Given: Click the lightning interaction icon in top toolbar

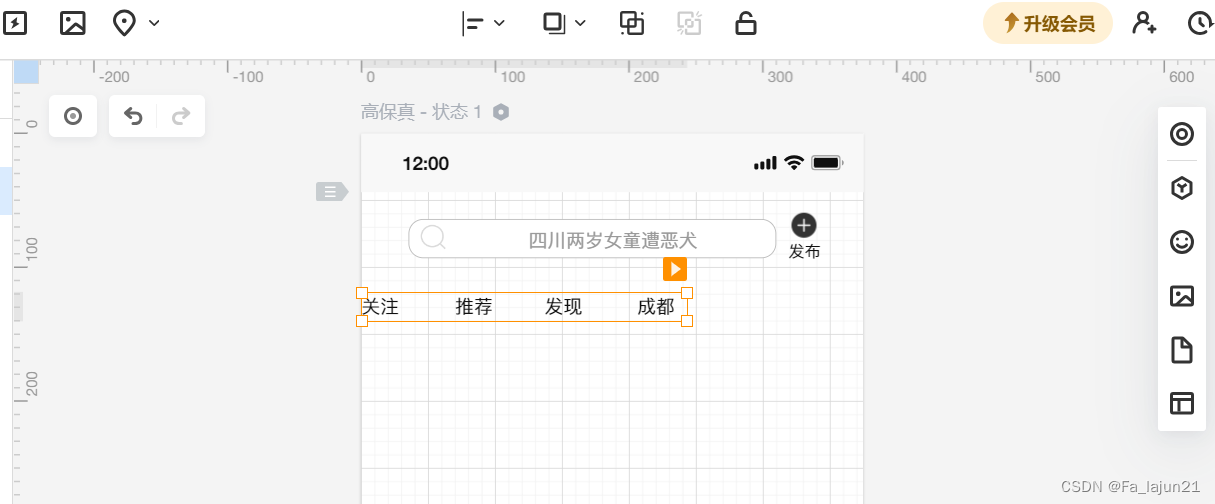Looking at the screenshot, I should pos(16,23).
